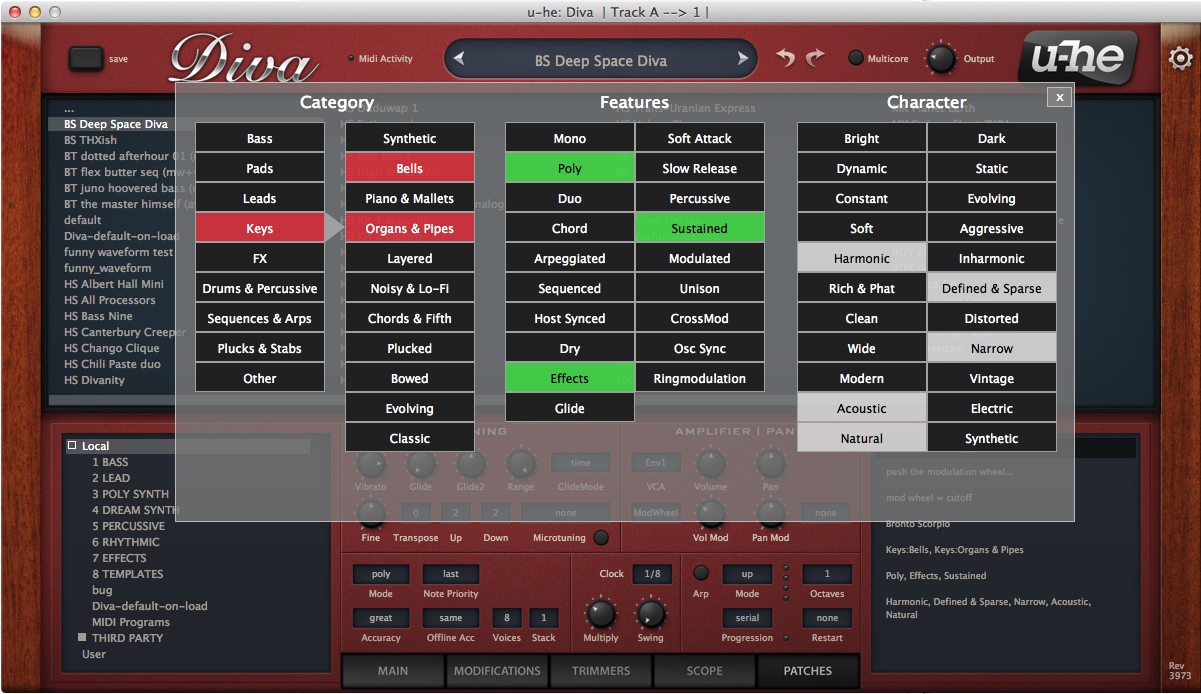
Task: Toggle the Poly feature tag
Action: click(x=570, y=168)
